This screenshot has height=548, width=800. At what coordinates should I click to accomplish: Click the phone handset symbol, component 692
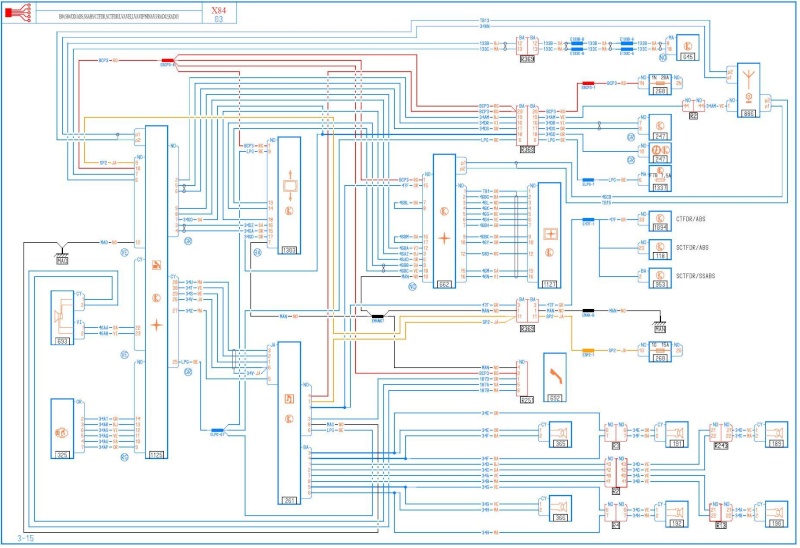[x=556, y=376]
